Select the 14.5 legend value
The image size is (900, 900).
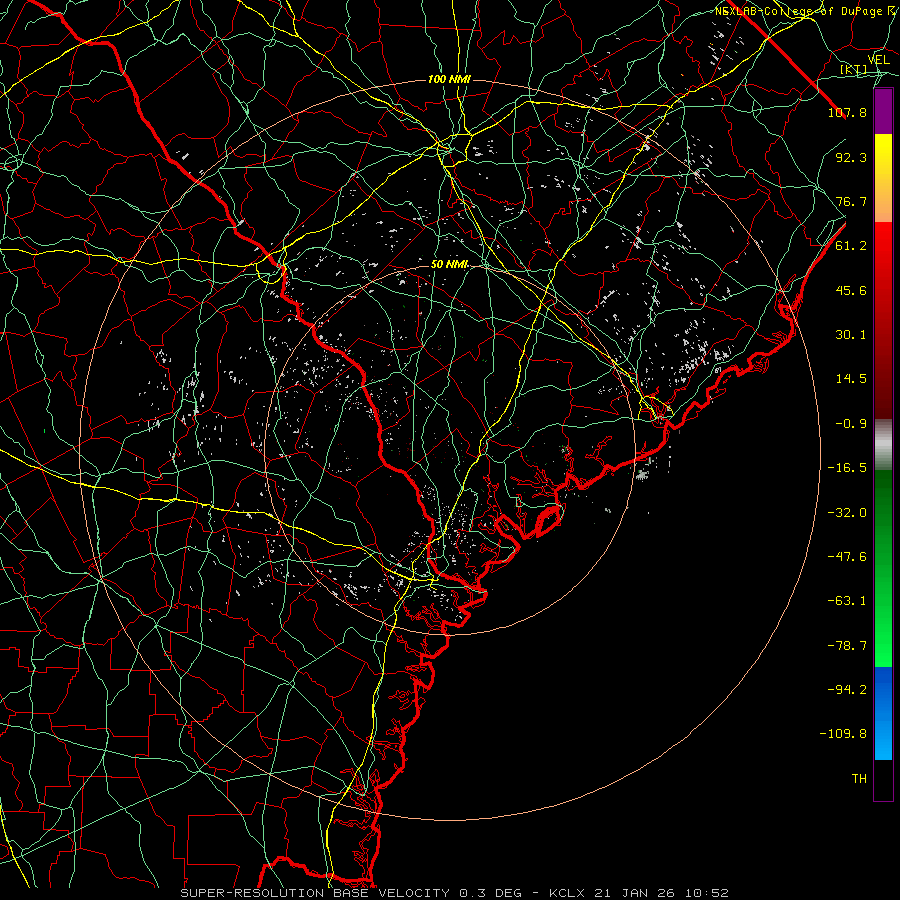tap(851, 379)
